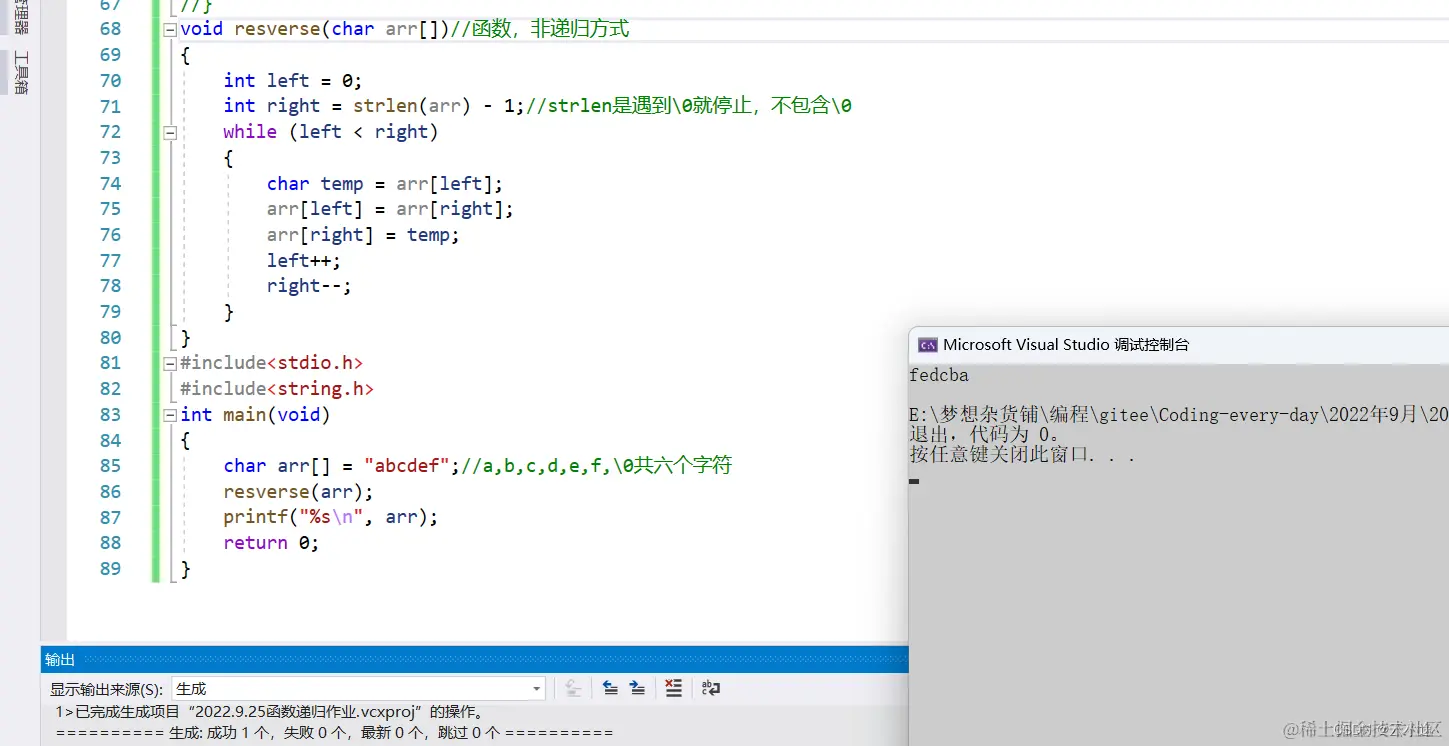Click the a,b,c,d,e,f,\0 comment on line 85
The image size is (1449, 746).
pos(595,466)
